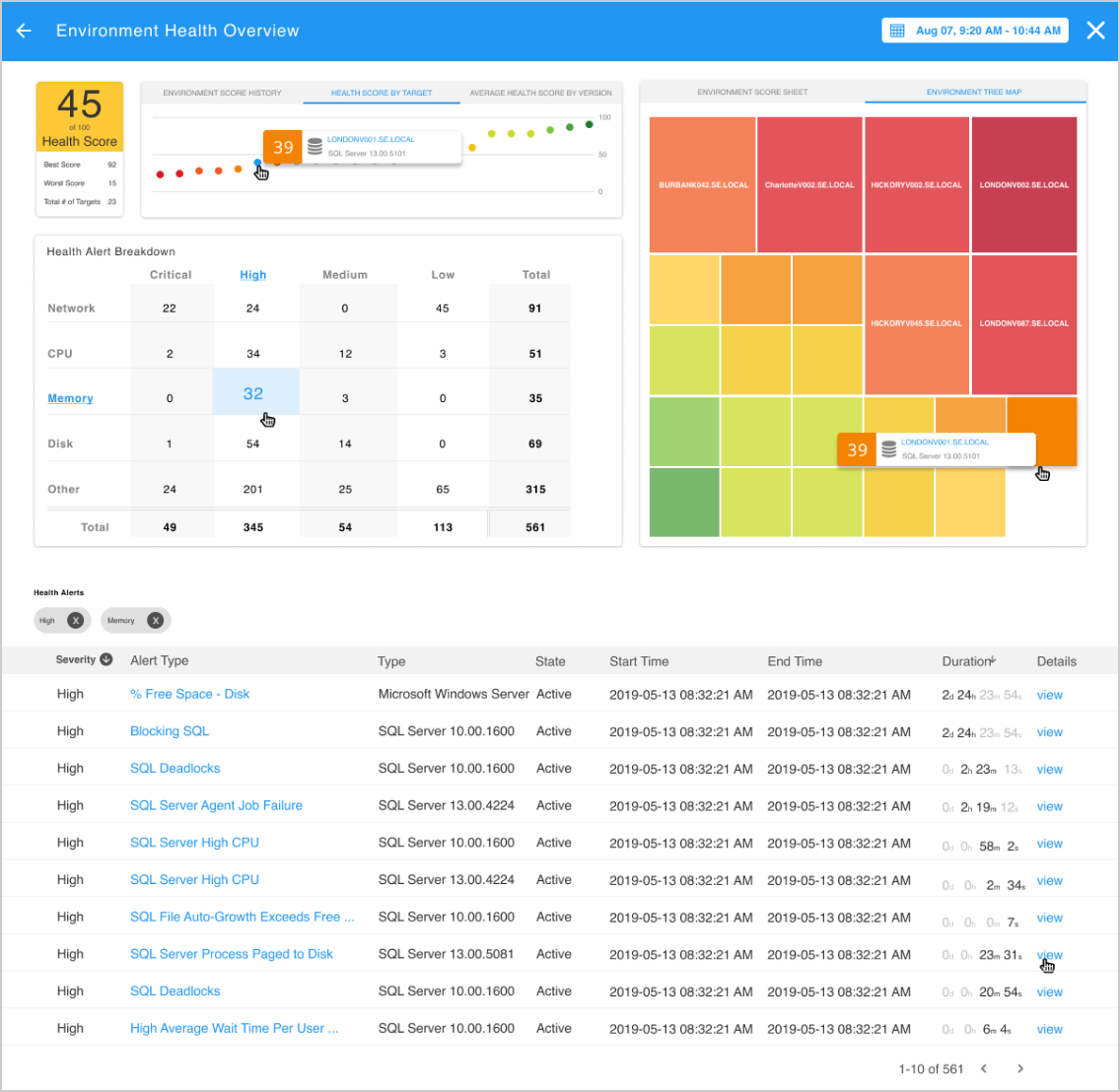Switch to Environment Score History tab

point(222,93)
